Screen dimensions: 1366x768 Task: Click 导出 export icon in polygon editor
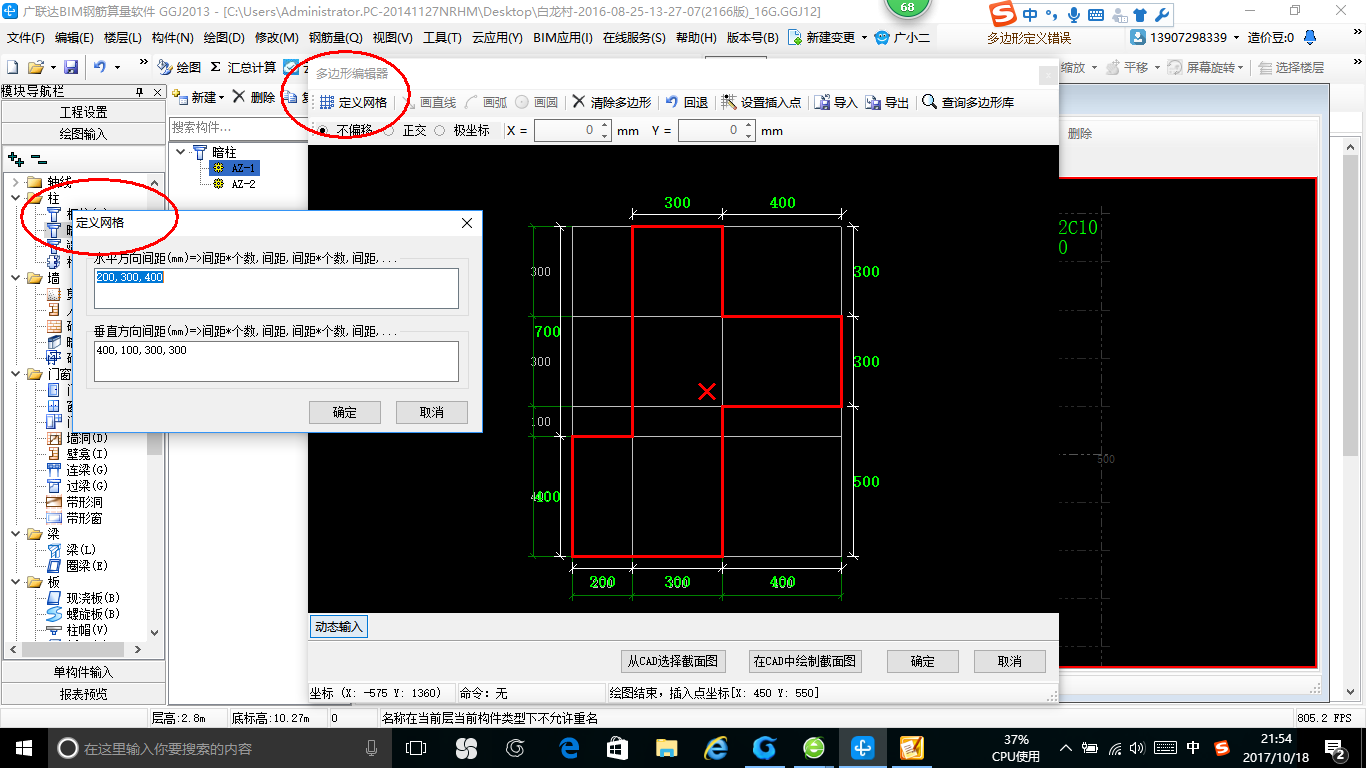point(887,102)
